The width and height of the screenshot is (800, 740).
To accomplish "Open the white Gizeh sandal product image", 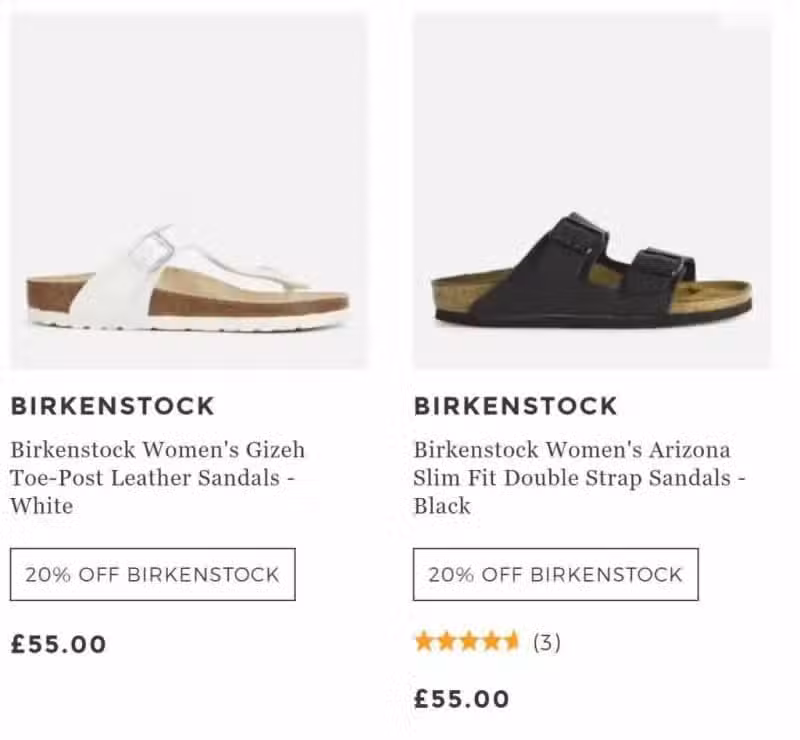I will coord(188,191).
